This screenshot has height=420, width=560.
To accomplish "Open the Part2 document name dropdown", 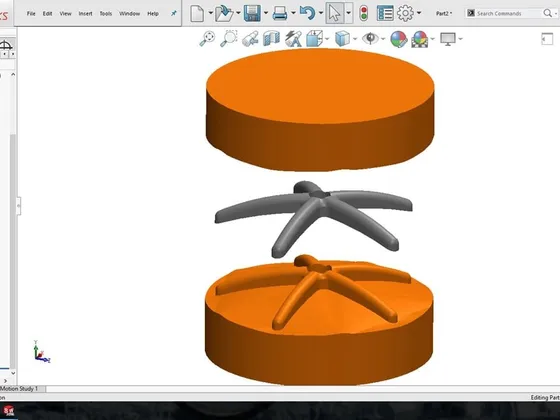I will pos(444,14).
